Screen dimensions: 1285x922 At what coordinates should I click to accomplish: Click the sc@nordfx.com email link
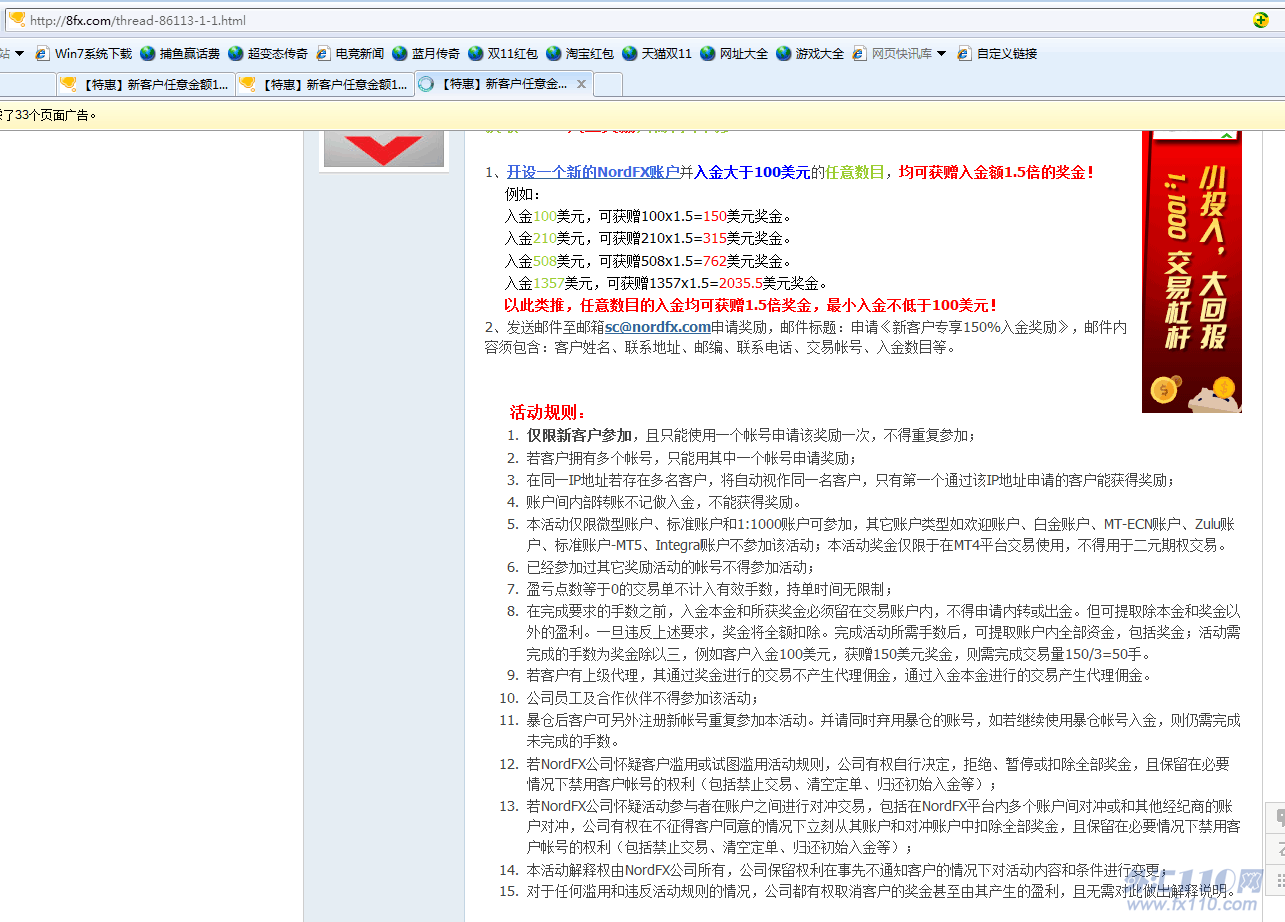(658, 327)
